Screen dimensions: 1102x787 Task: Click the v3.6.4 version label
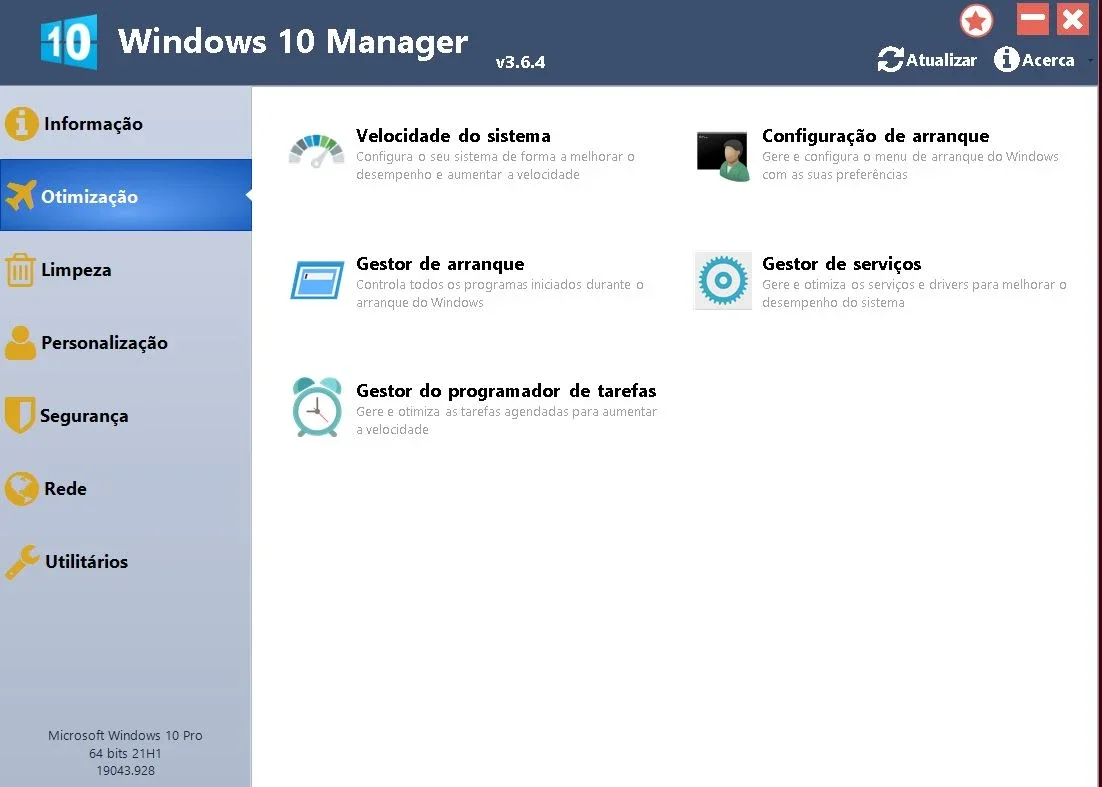pos(520,62)
